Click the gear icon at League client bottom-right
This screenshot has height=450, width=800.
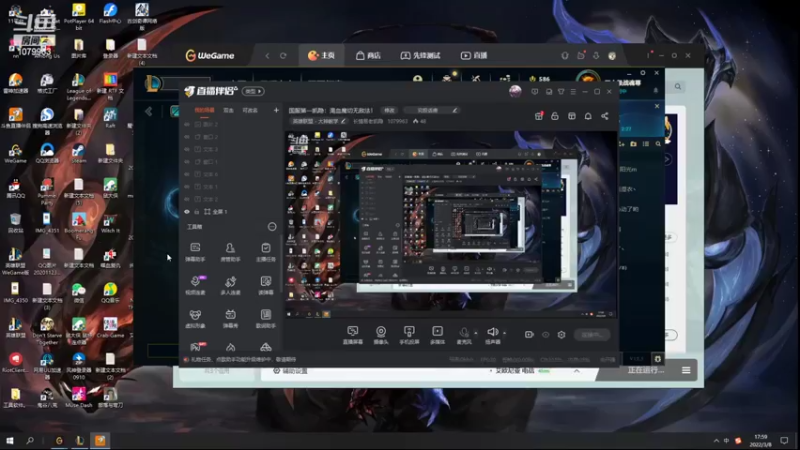coord(658,359)
